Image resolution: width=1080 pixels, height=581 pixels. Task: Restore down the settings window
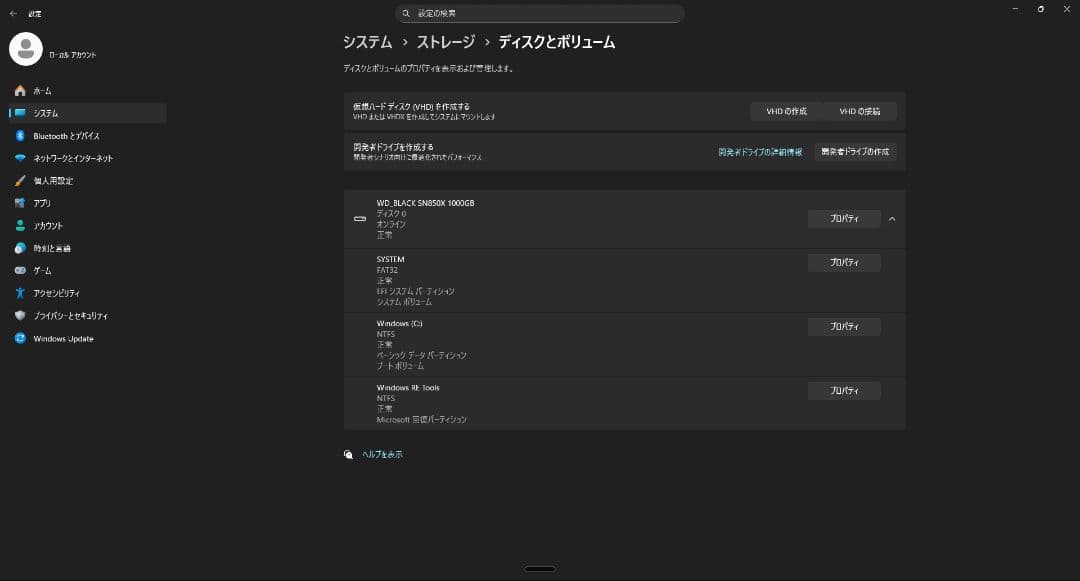1041,9
